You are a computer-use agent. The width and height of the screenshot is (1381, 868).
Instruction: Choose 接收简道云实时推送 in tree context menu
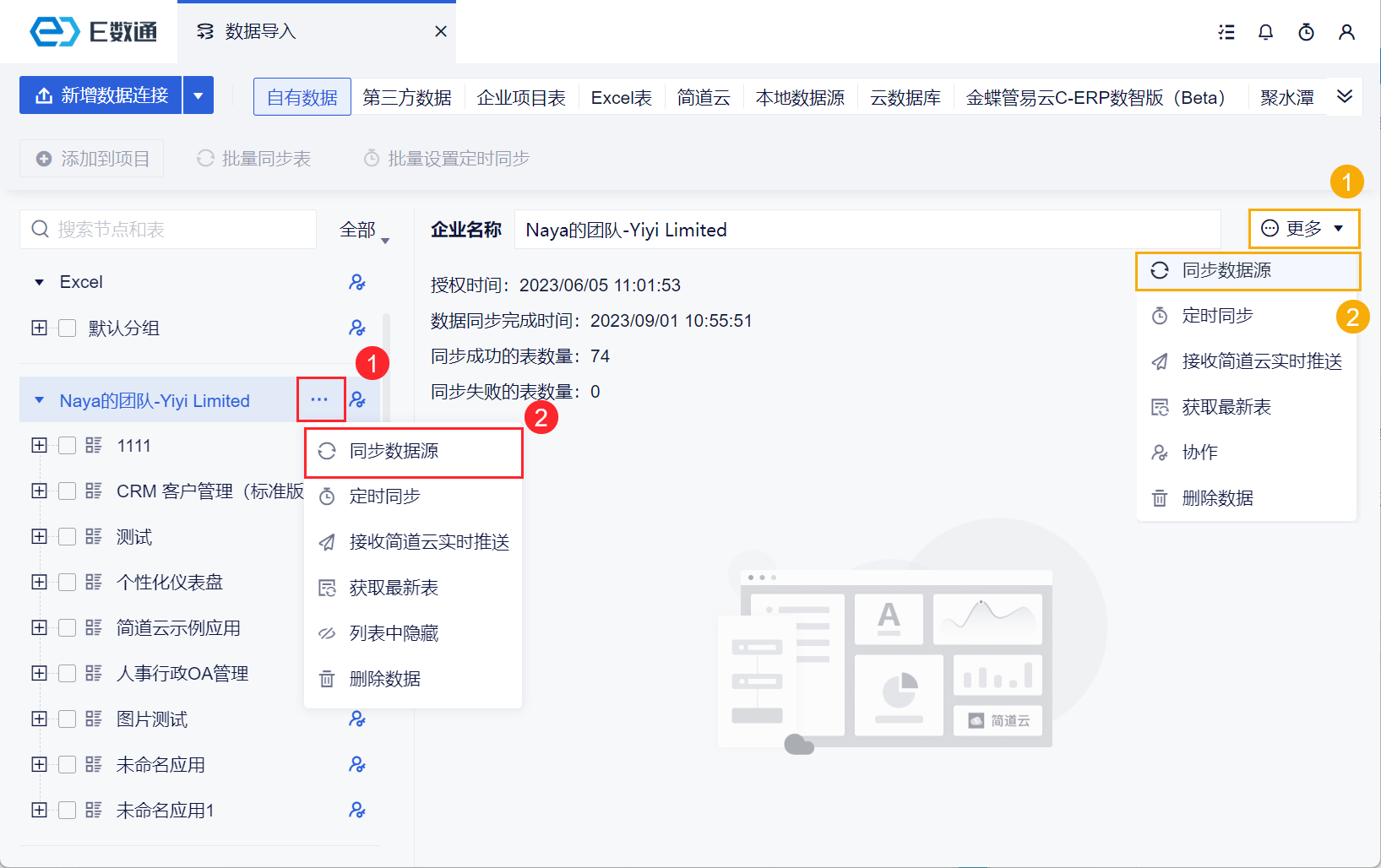[x=413, y=542]
